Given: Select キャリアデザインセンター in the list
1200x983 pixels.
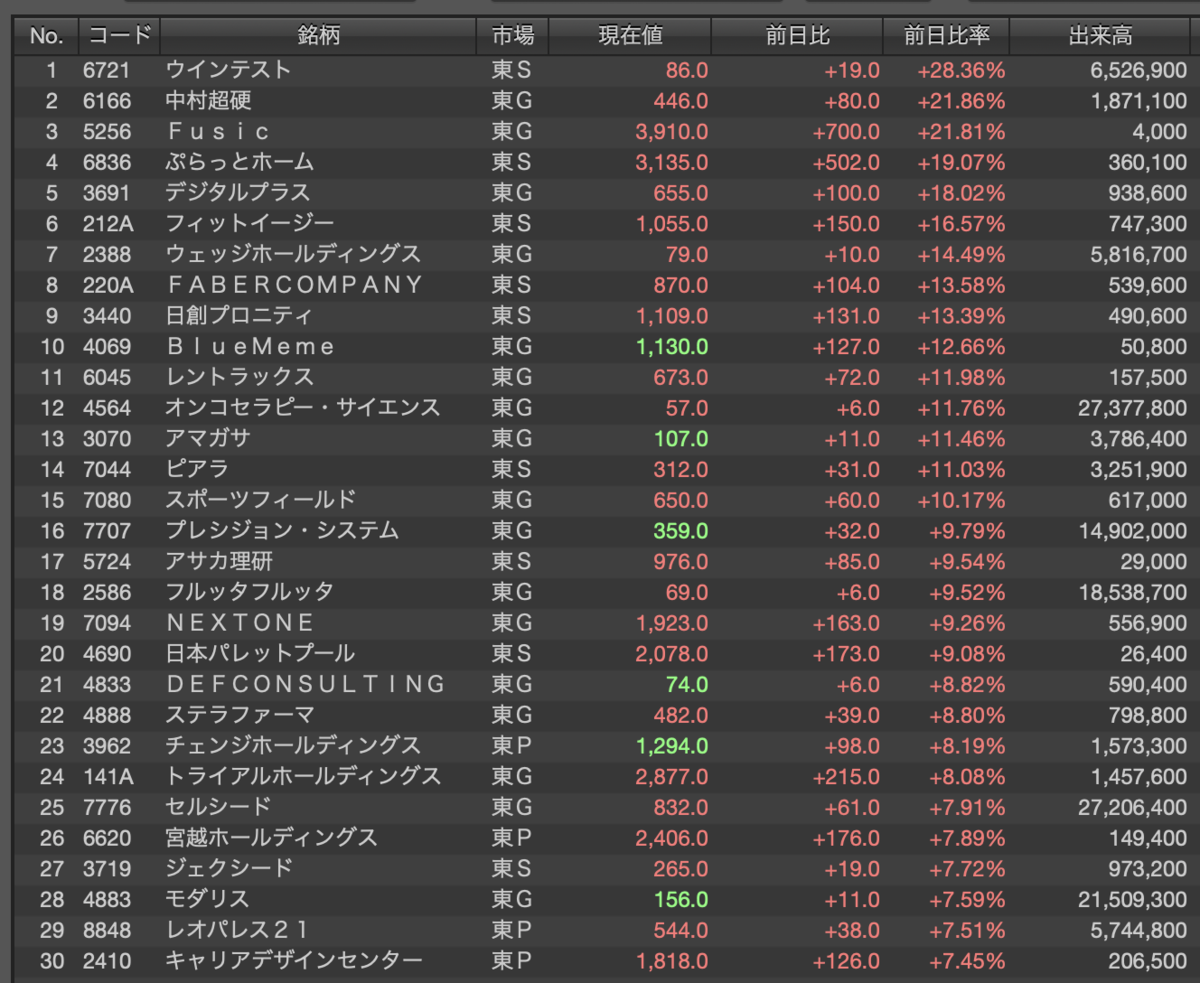Looking at the screenshot, I should [x=293, y=961].
